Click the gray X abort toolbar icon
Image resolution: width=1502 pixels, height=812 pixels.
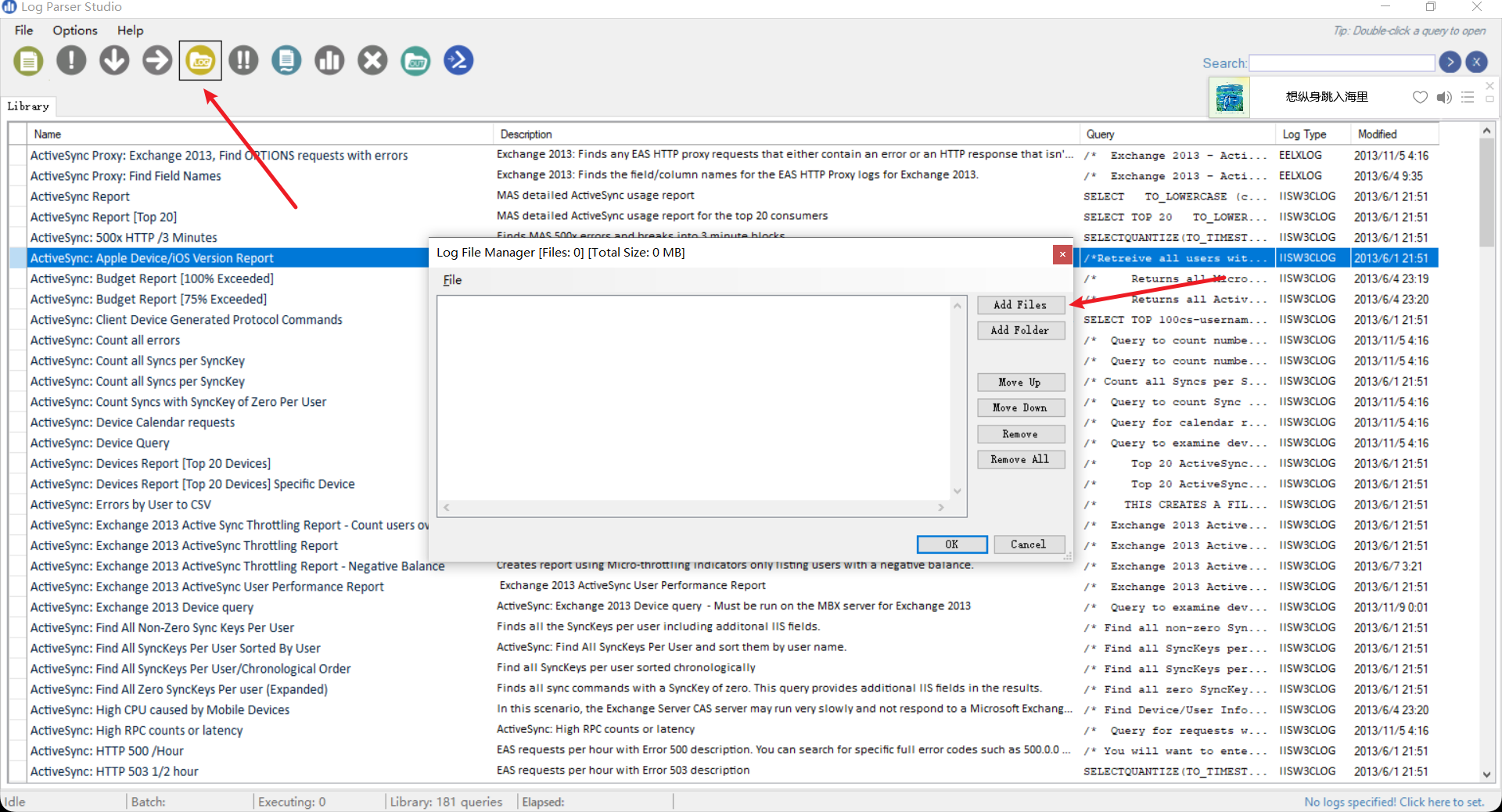tap(372, 60)
